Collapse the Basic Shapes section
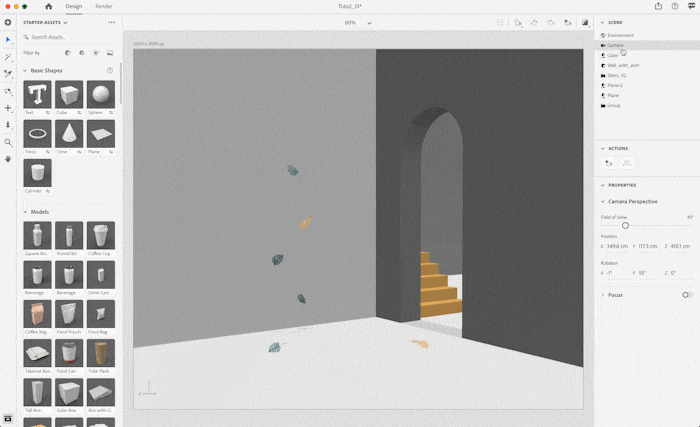Image resolution: width=700 pixels, height=427 pixels. click(26, 71)
